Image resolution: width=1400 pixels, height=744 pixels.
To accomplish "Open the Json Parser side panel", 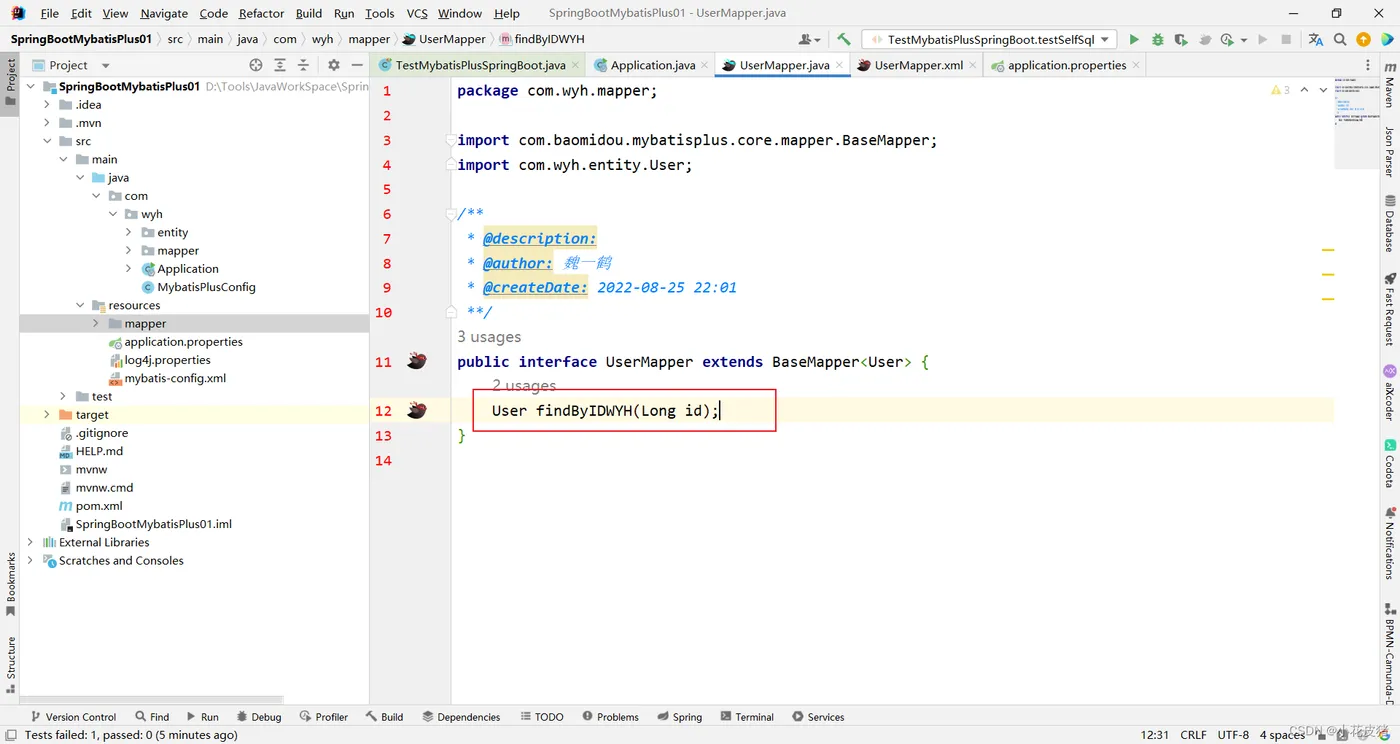I will [x=1390, y=151].
